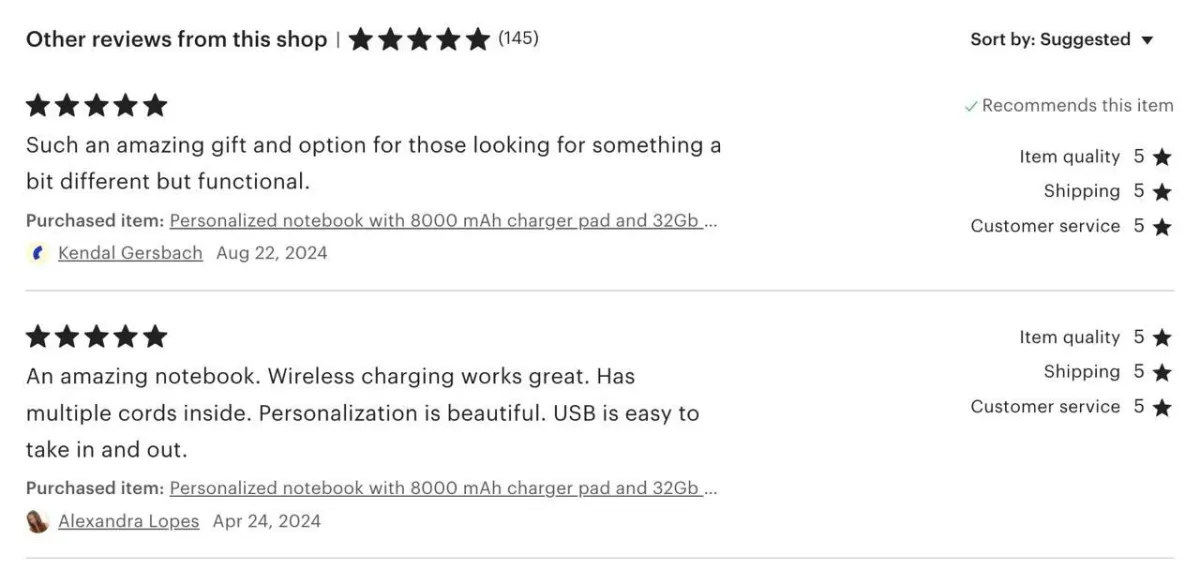This screenshot has width=1200, height=569.
Task: Click Alexandra Lopes' profile avatar
Action: 38,521
